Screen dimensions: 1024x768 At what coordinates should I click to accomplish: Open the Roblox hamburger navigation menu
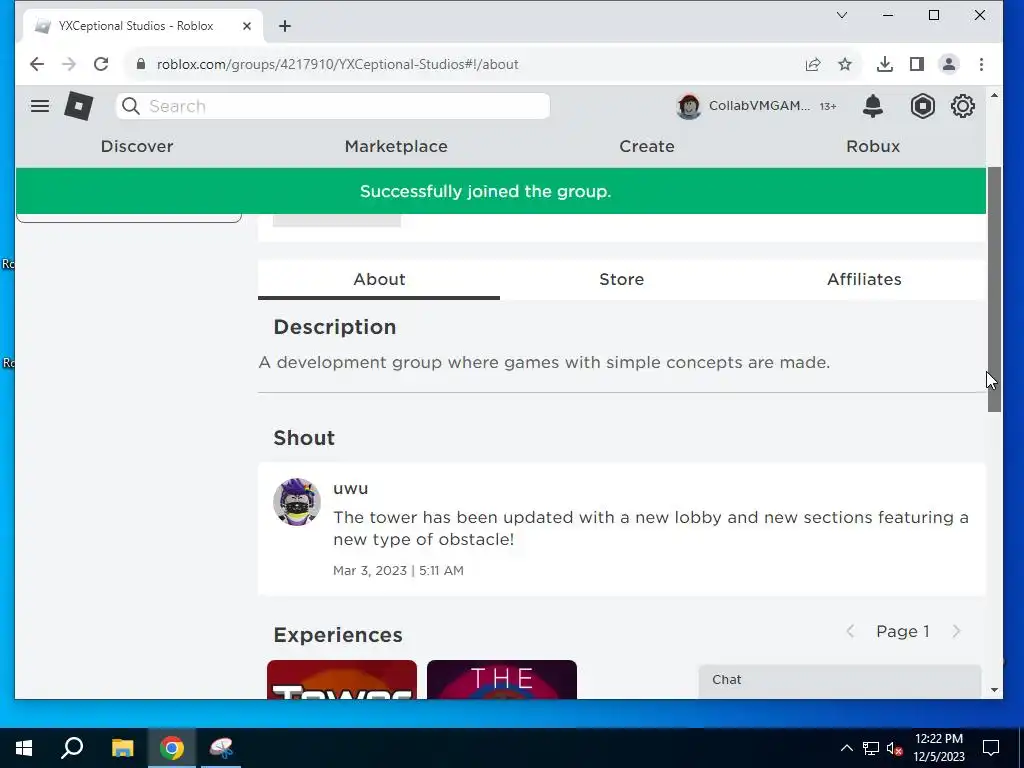pyautogui.click(x=40, y=106)
